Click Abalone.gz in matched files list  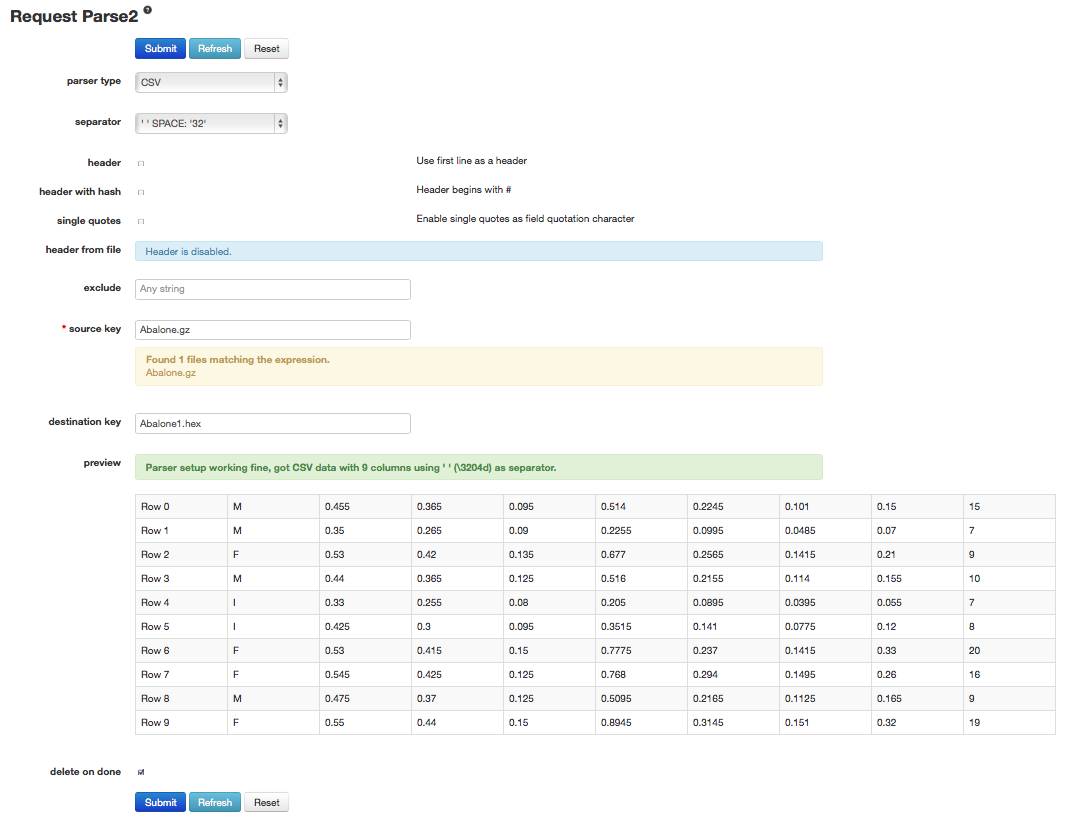(171, 373)
